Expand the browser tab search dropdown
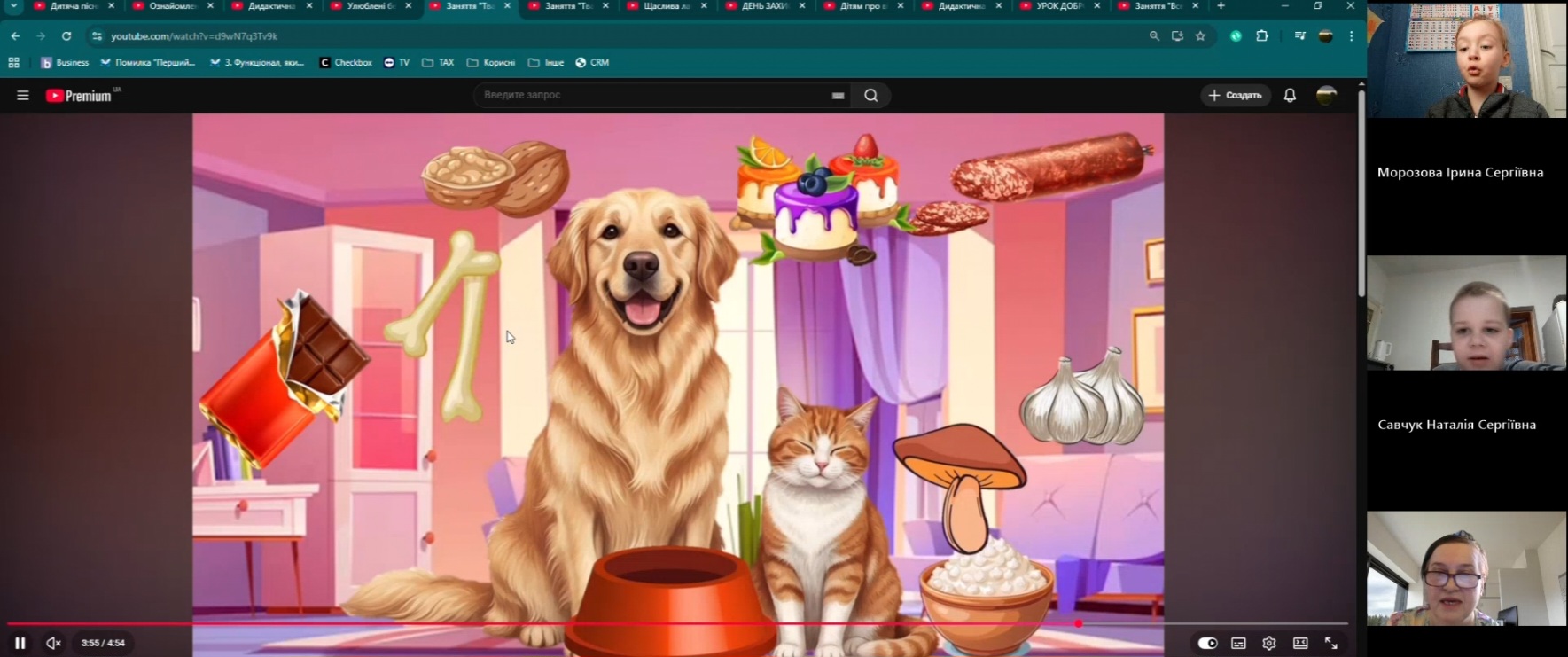This screenshot has height=657, width=1568. click(x=13, y=6)
